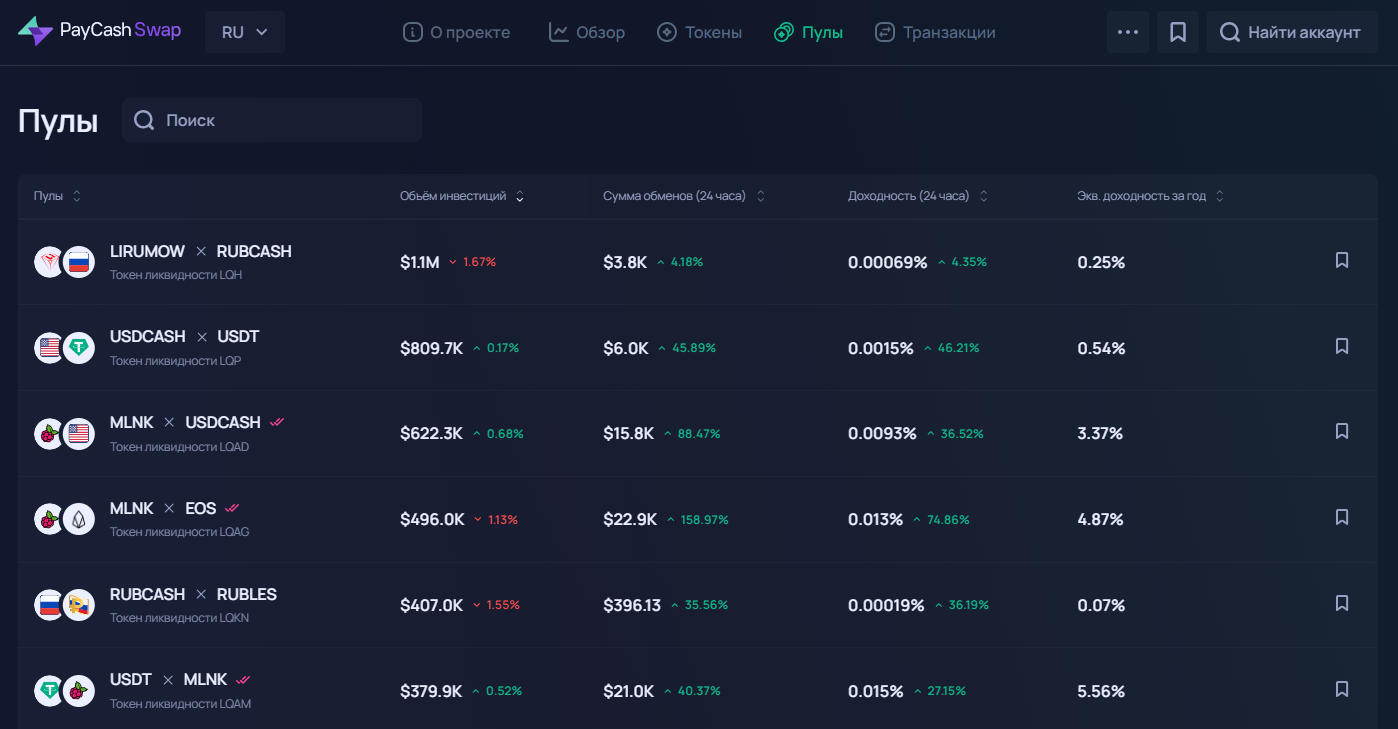
Task: Click the Найти аккаунт button
Action: coord(1292,32)
